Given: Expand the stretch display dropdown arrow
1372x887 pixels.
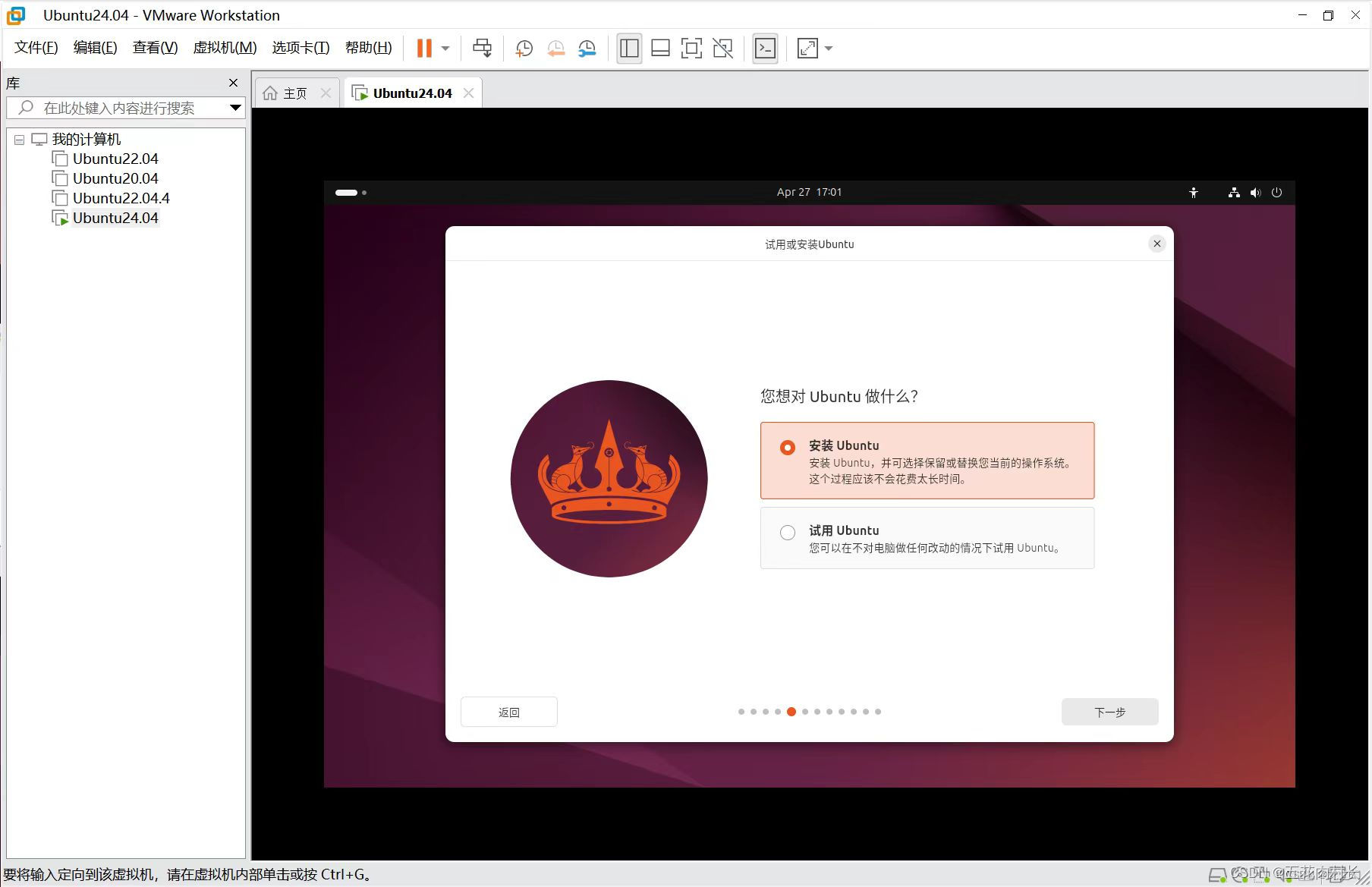Looking at the screenshot, I should 829,49.
